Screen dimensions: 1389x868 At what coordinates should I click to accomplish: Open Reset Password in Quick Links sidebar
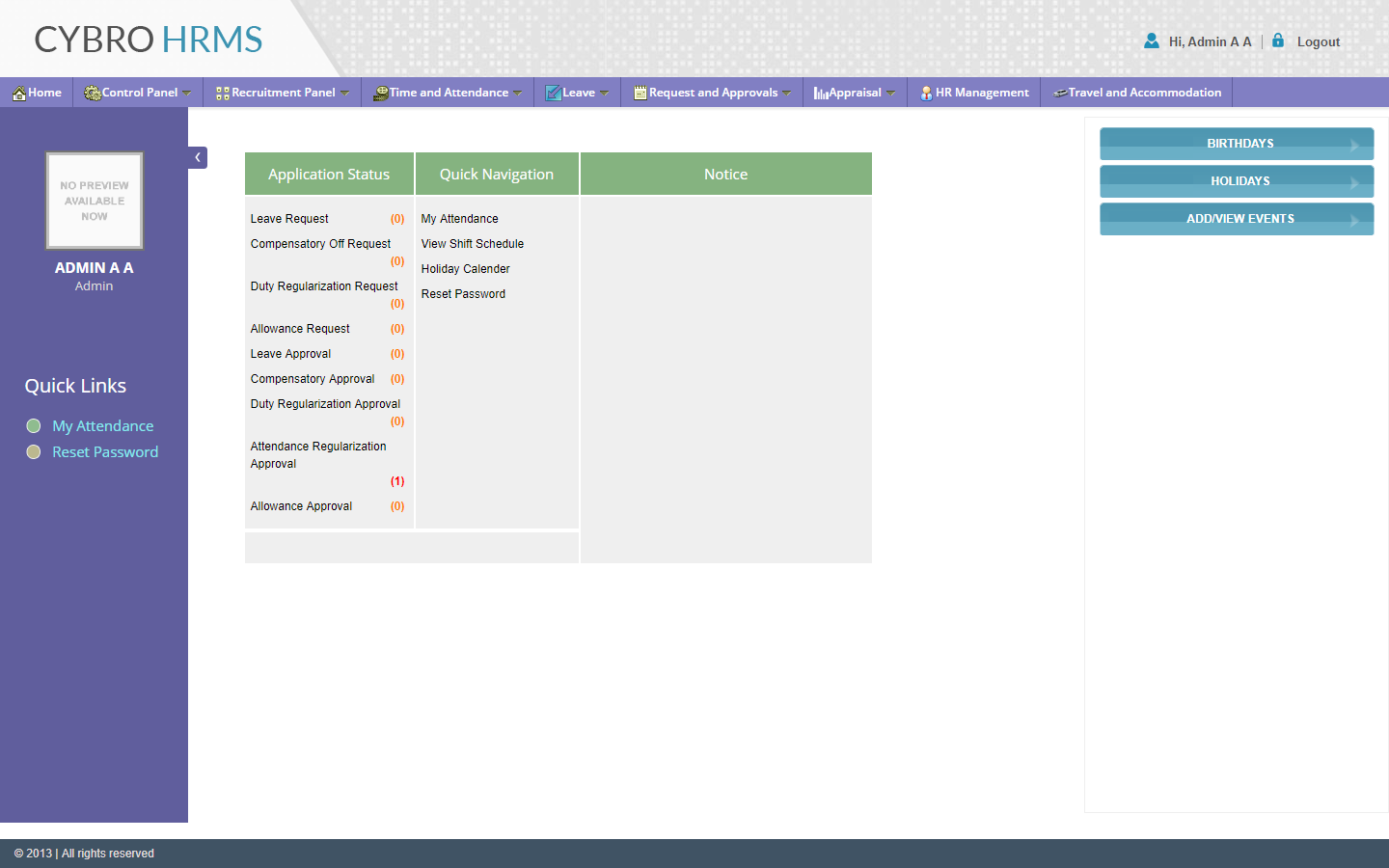(x=105, y=452)
